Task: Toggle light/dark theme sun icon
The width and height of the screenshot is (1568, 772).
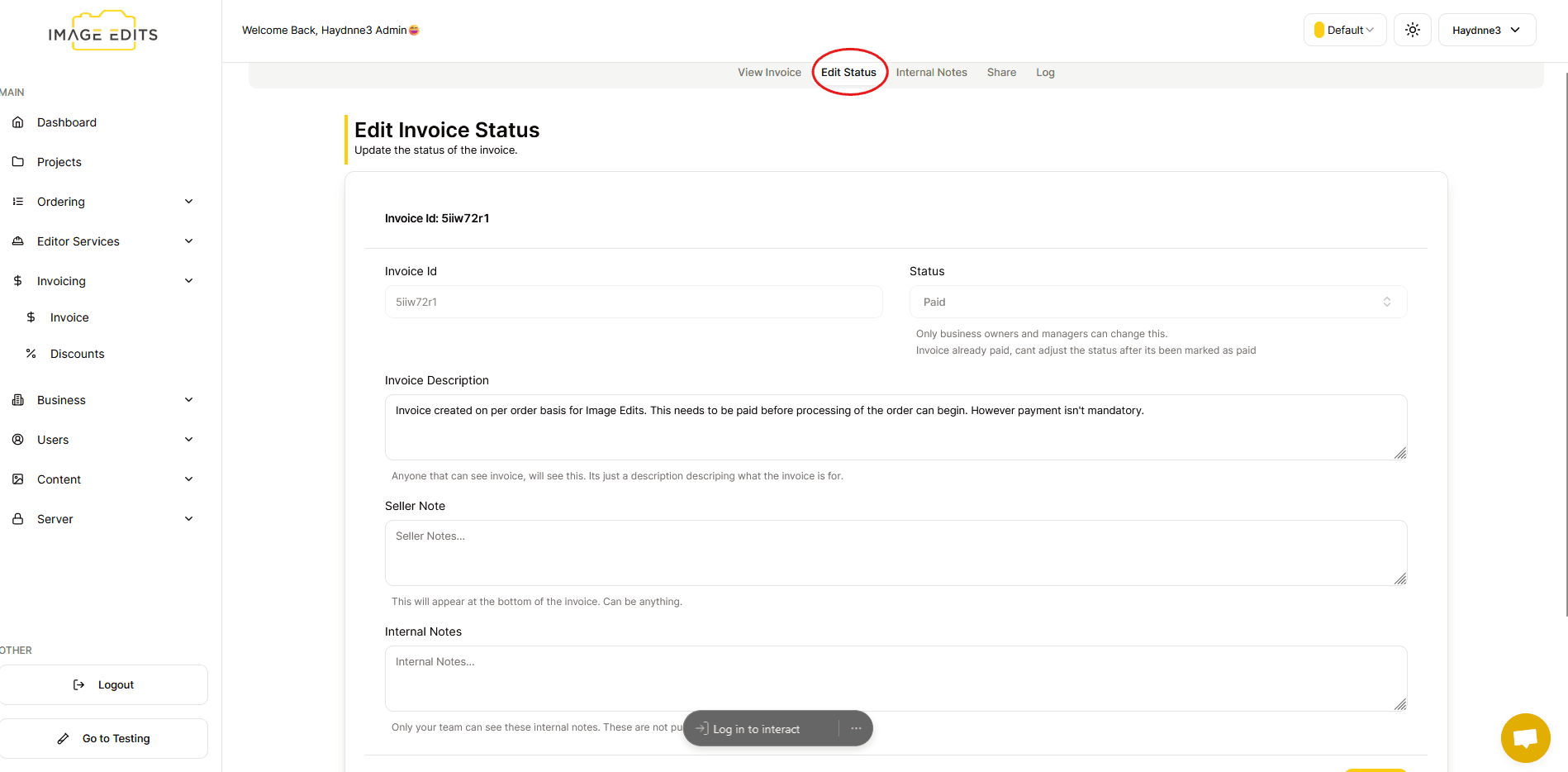Action: point(1412,30)
